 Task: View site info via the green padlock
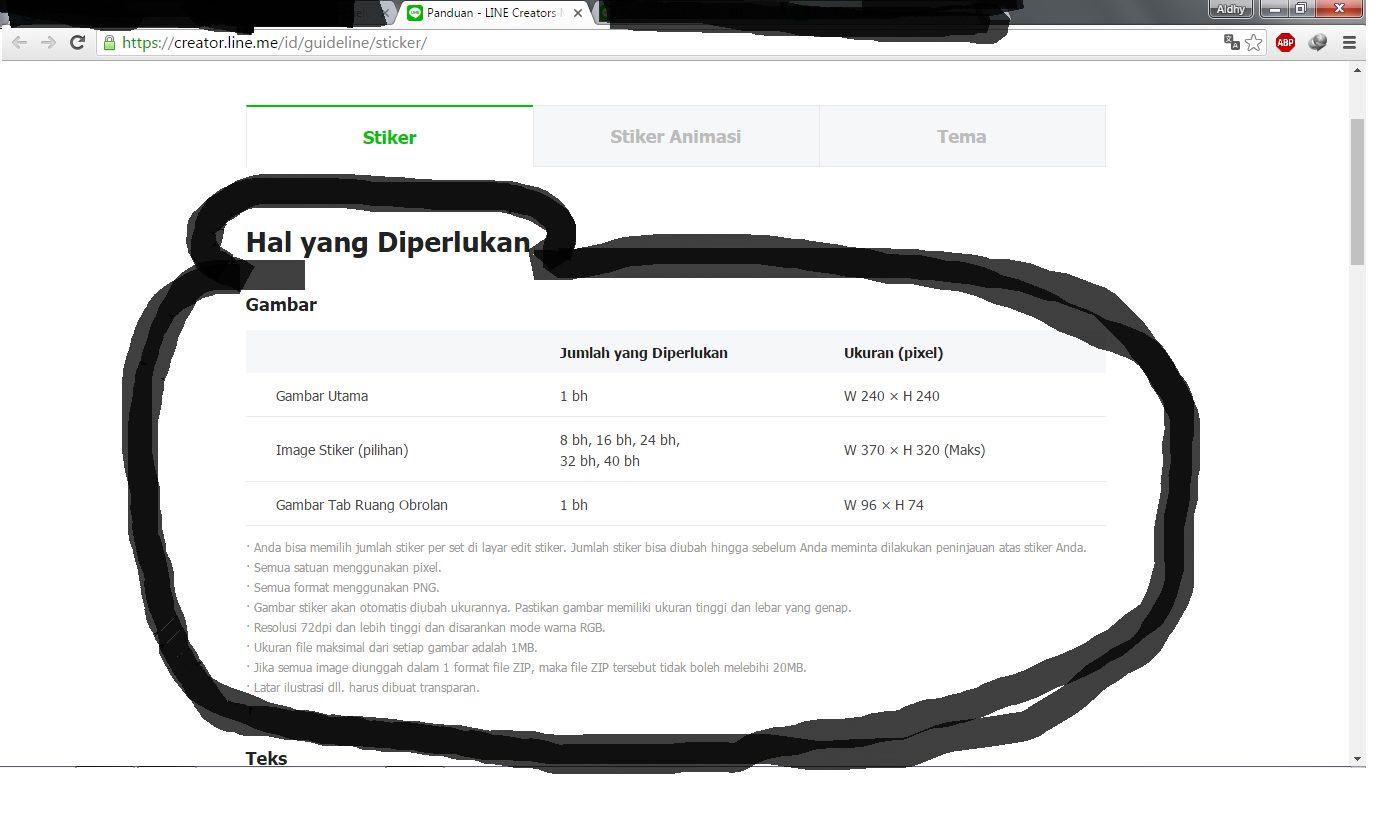click(109, 43)
